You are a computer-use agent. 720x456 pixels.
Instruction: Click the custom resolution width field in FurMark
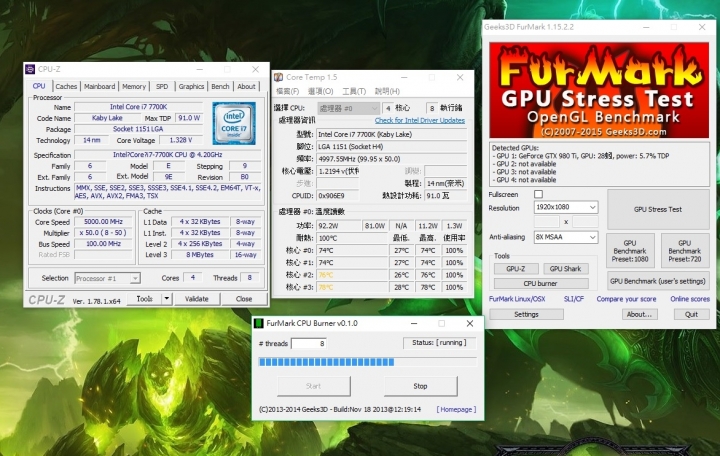click(546, 221)
